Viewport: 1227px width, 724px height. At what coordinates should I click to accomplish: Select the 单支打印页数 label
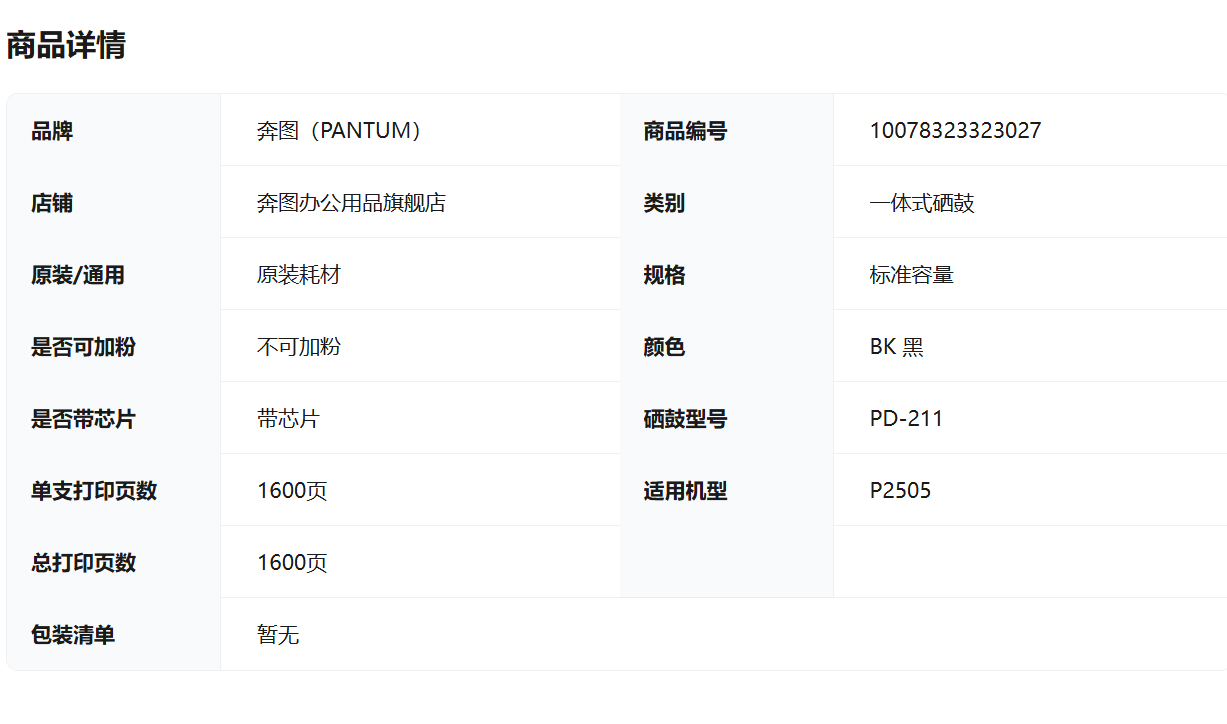click(x=94, y=491)
